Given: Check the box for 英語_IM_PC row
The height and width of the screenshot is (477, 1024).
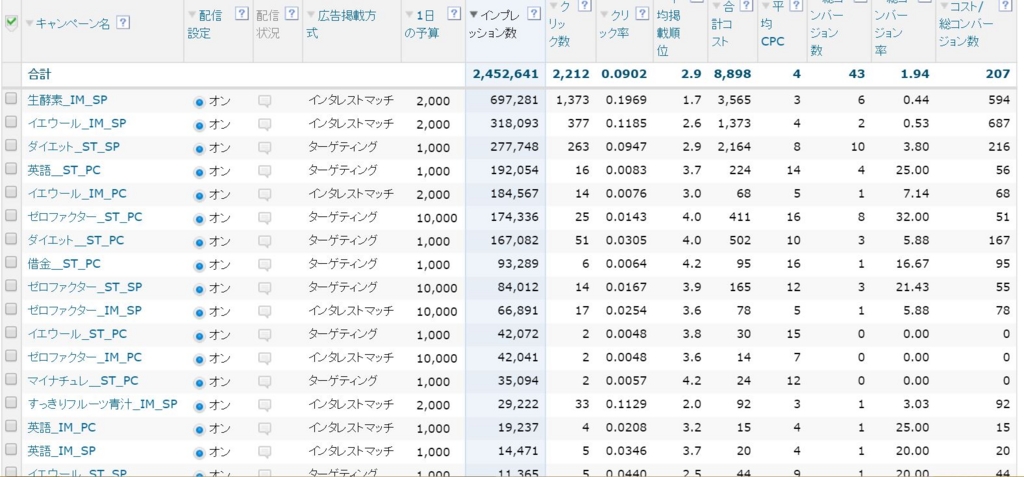Looking at the screenshot, I should tap(11, 426).
